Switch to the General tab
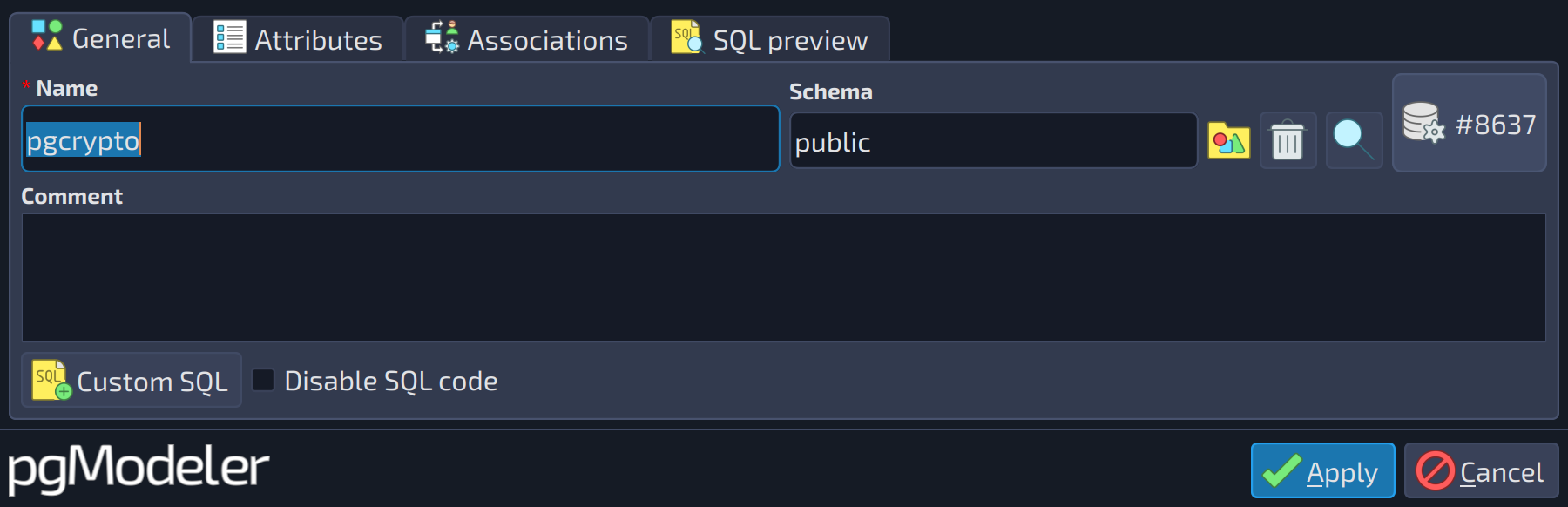The image size is (1568, 507). [x=100, y=38]
